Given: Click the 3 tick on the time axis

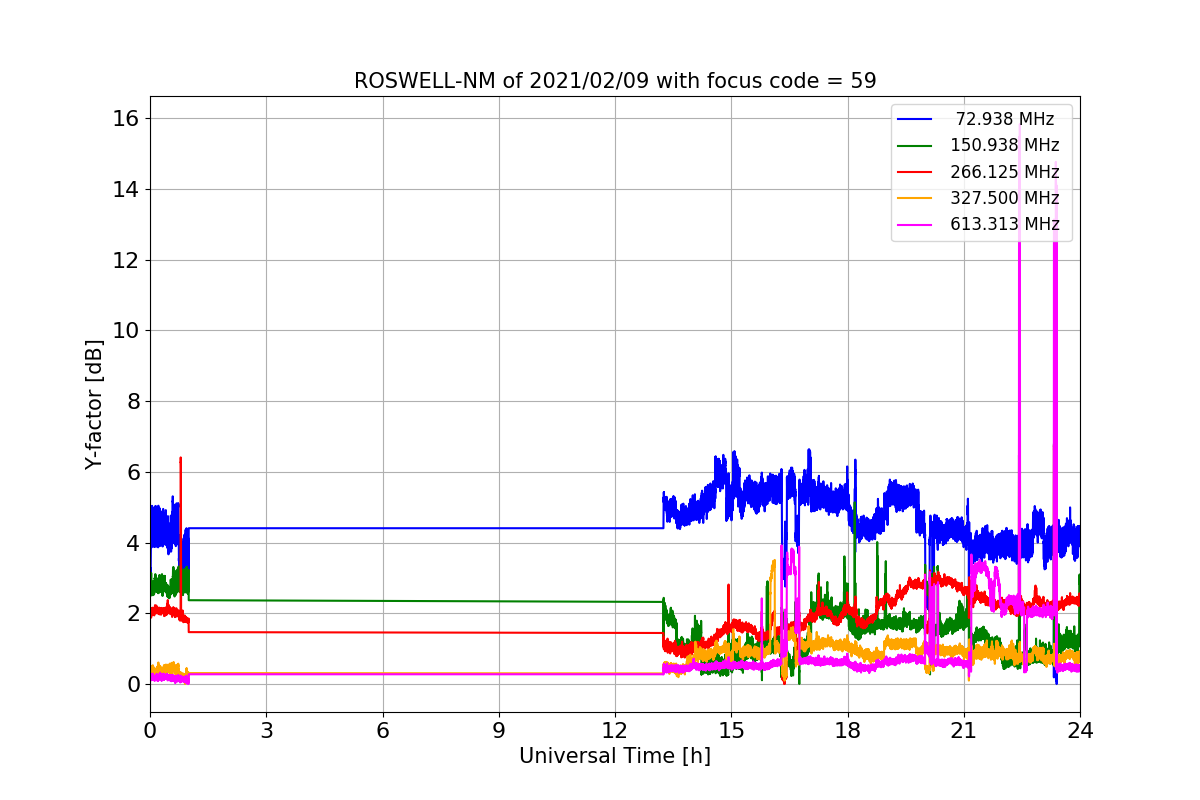Looking at the screenshot, I should coord(266,730).
